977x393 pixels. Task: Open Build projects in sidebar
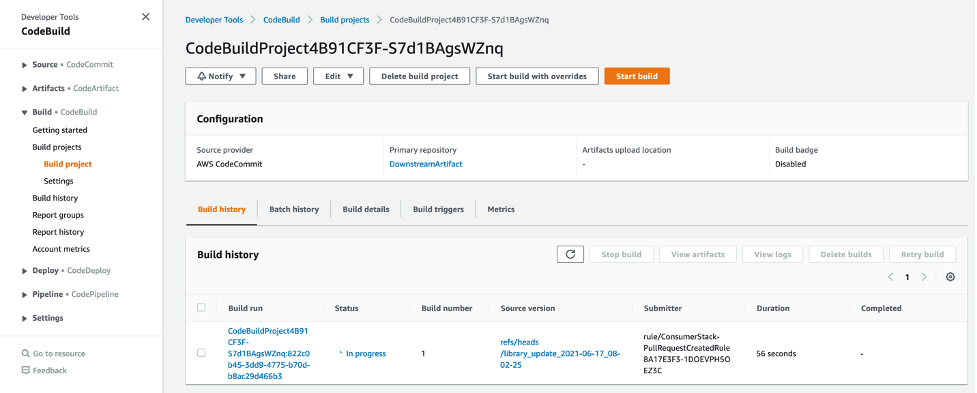click(57, 147)
